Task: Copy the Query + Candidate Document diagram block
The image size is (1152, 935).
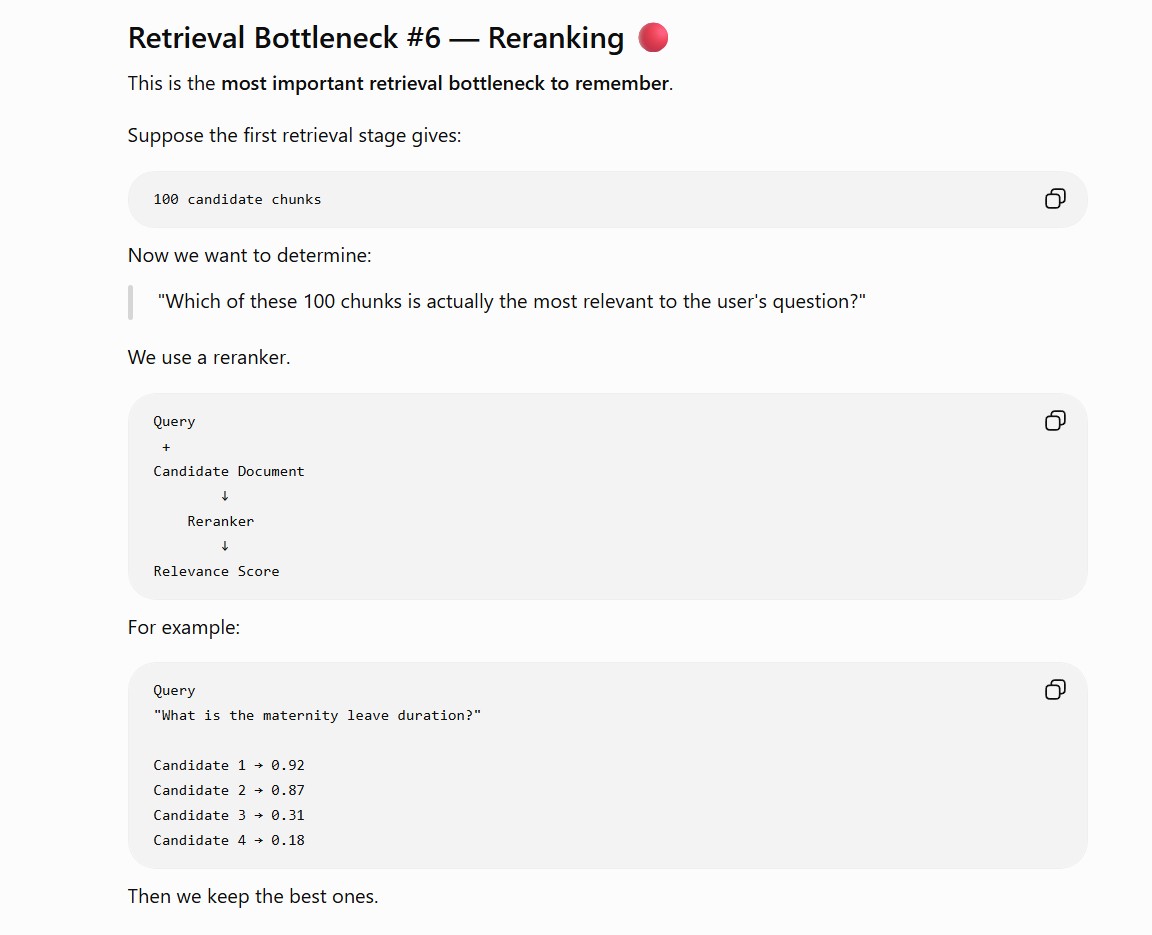Action: [x=1055, y=421]
